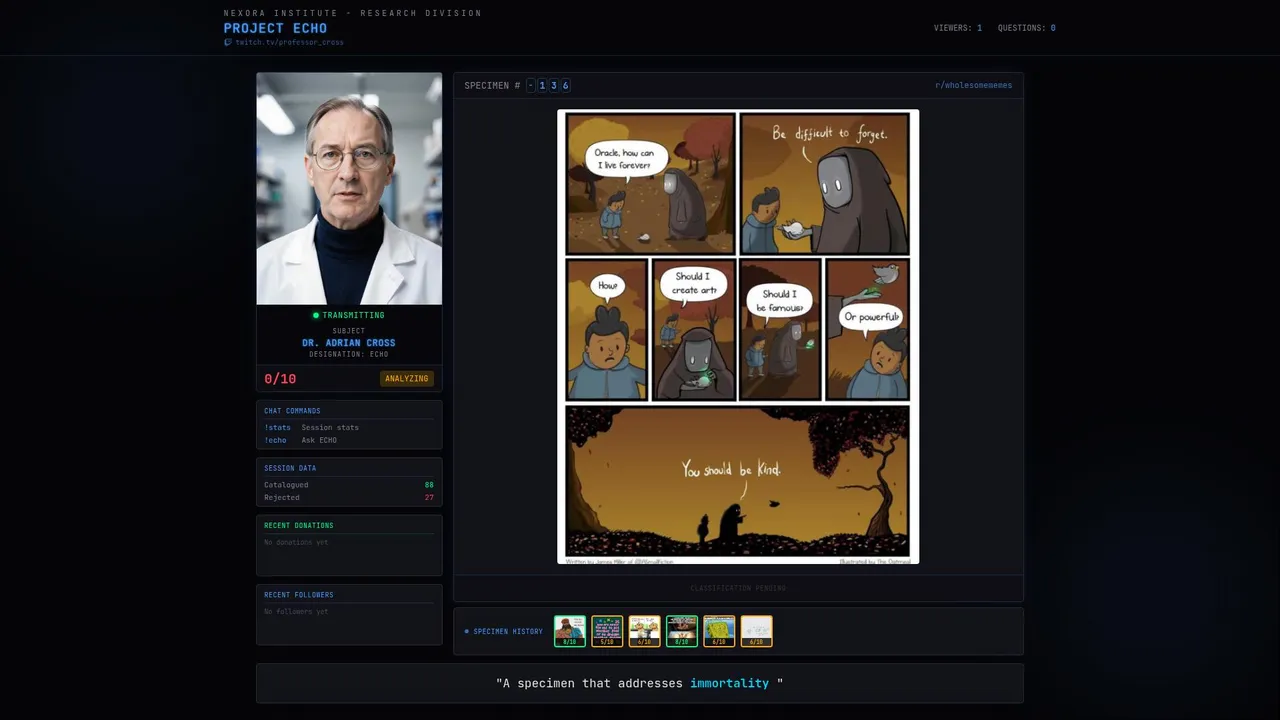Click the Rejected count 27
The height and width of the screenshot is (720, 1280).
click(429, 497)
